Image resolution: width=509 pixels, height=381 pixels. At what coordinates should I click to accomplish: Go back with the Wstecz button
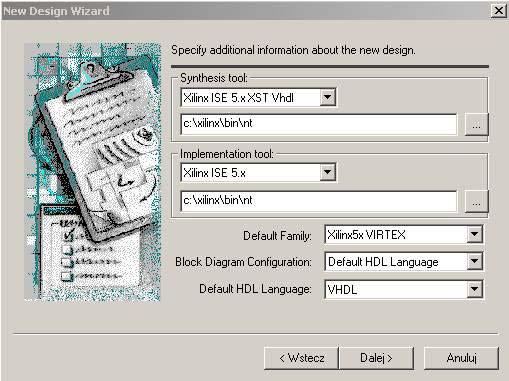pos(301,358)
